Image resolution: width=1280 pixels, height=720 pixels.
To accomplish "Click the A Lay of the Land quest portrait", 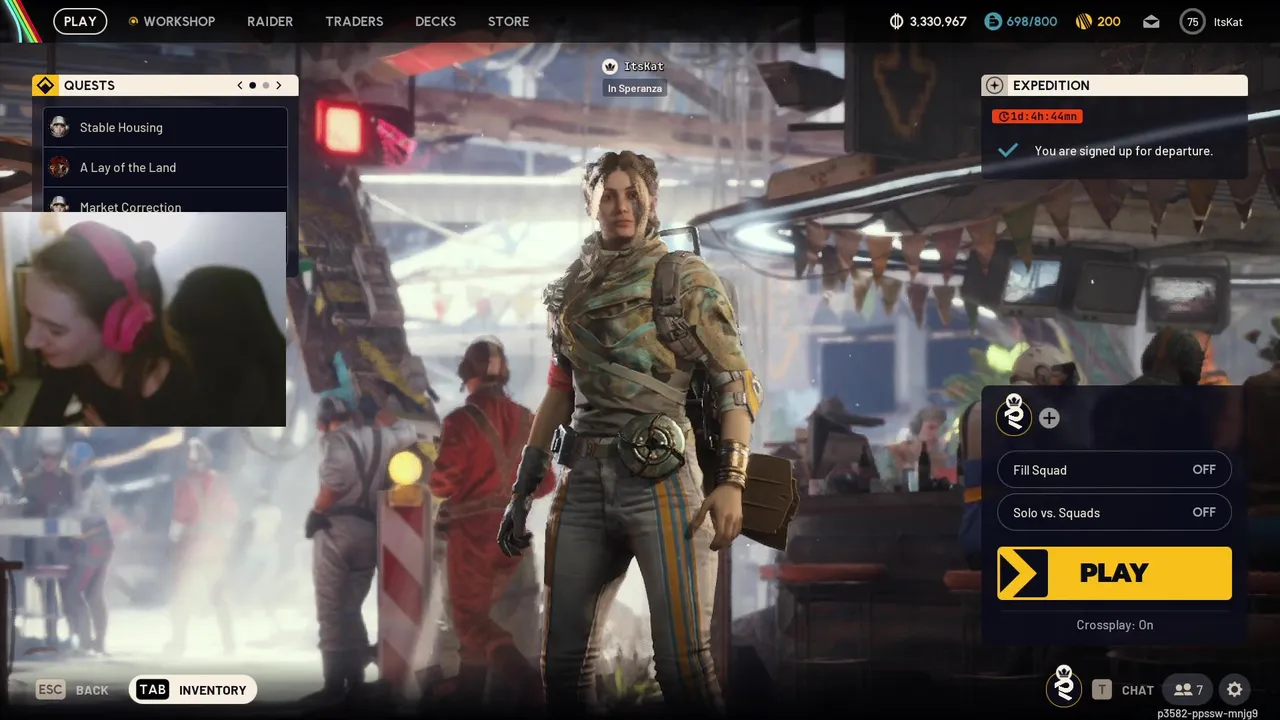I will click(x=59, y=167).
